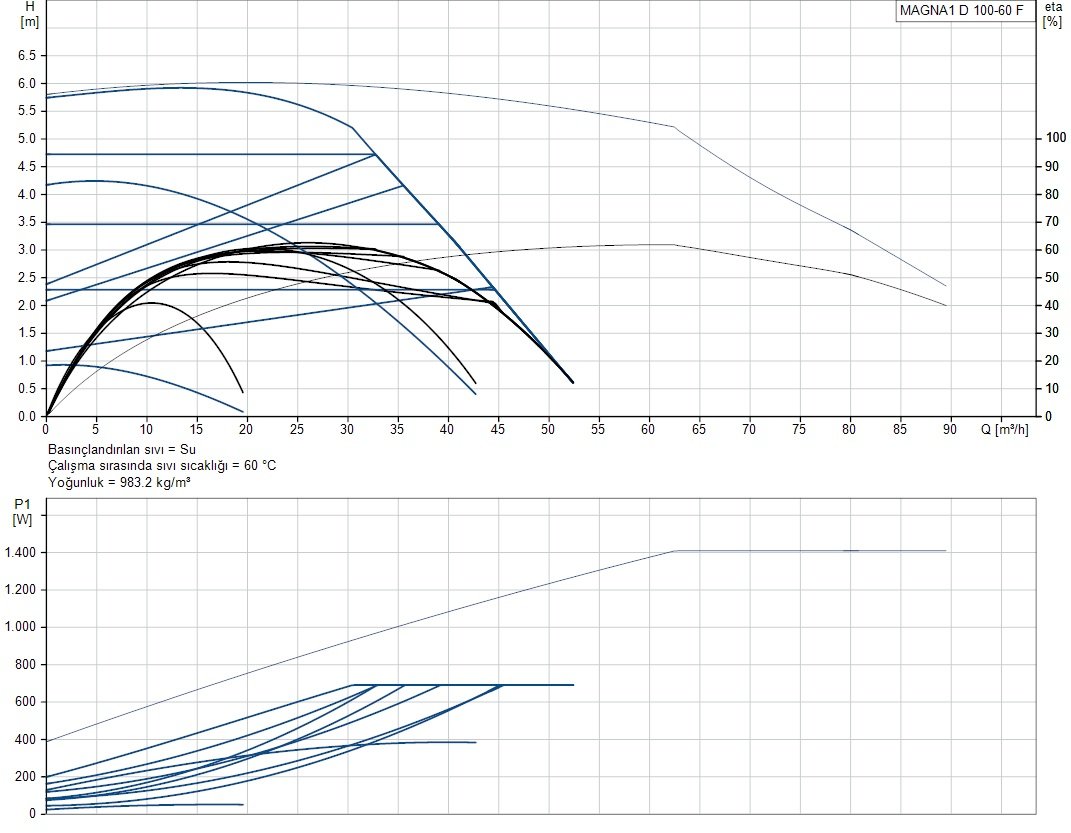Click the 1.200 value on P1 axis
The width and height of the screenshot is (1071, 833).
(20, 590)
